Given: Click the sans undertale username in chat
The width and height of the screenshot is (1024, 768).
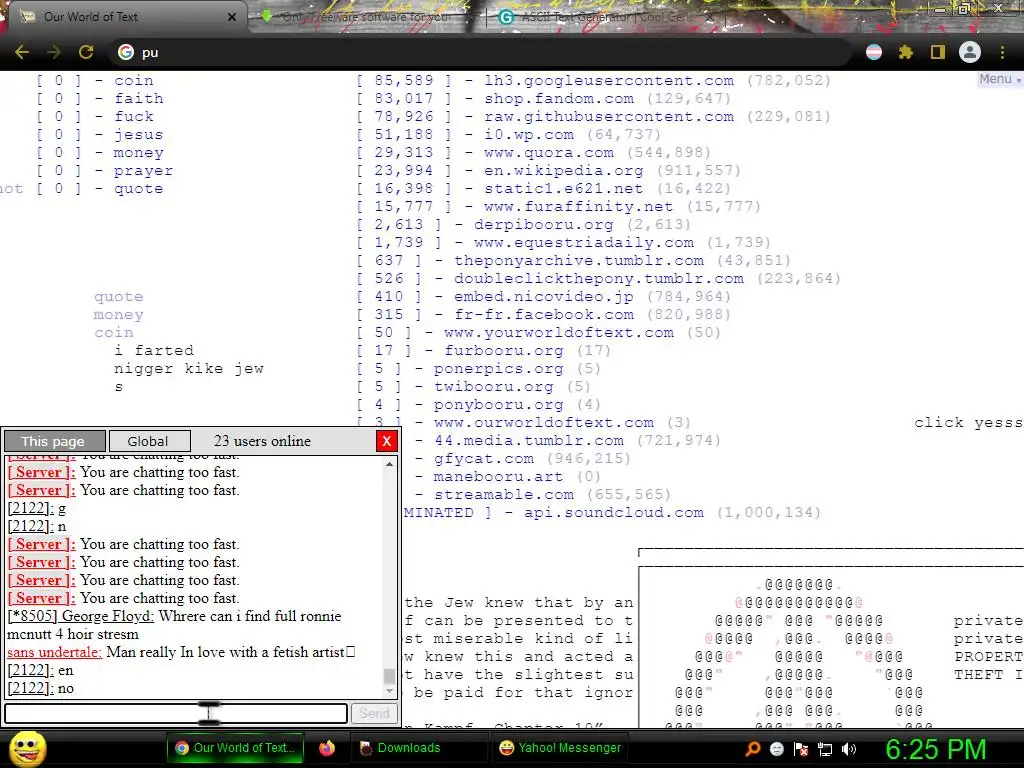Looking at the screenshot, I should 54,652.
